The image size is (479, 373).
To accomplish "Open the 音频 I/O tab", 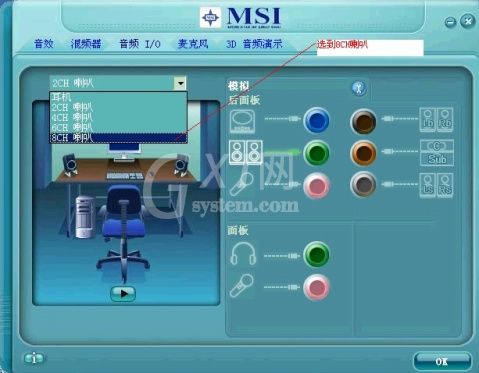I will click(140, 44).
